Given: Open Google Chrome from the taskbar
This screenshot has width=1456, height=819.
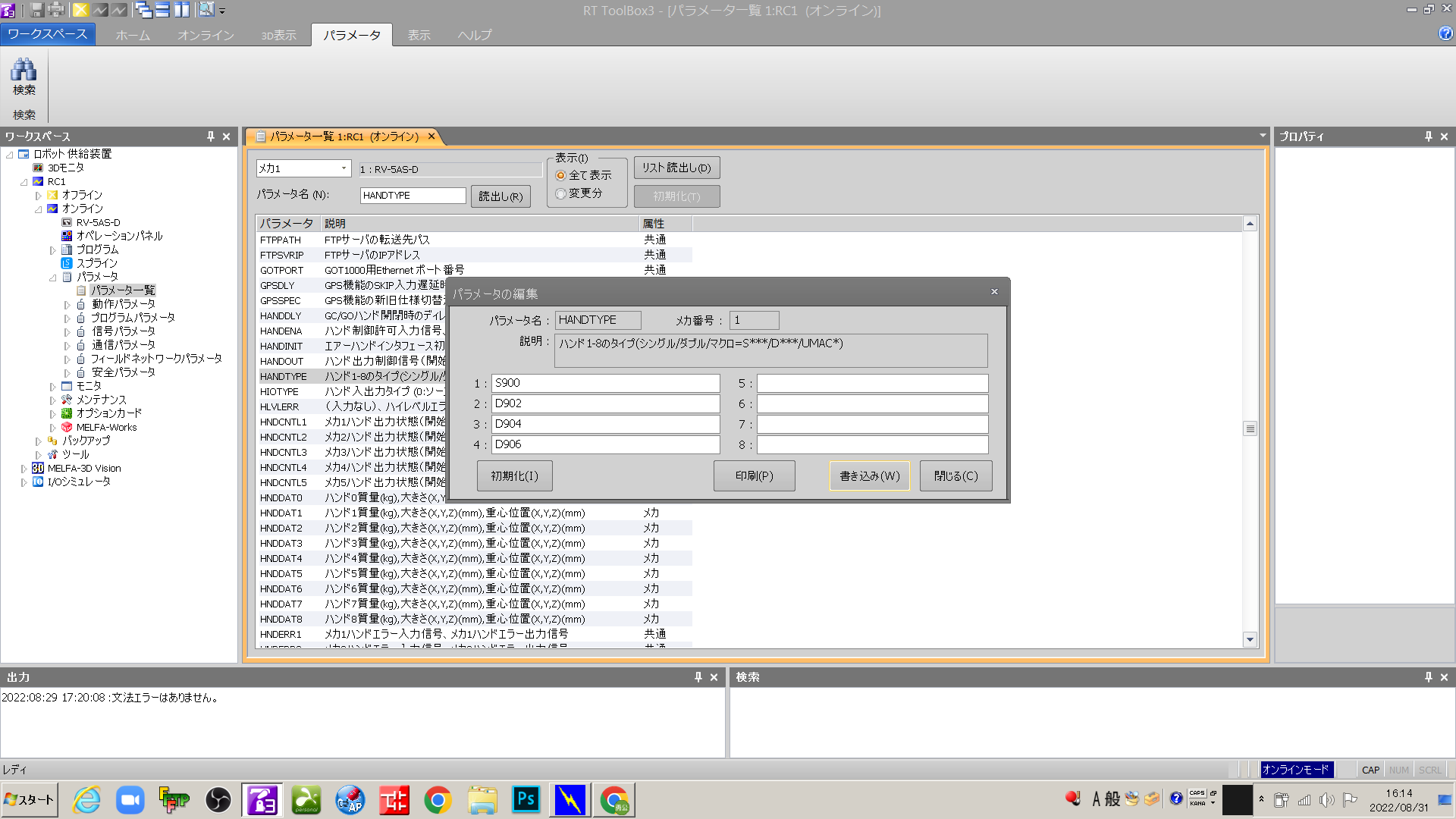Looking at the screenshot, I should pyautogui.click(x=438, y=799).
